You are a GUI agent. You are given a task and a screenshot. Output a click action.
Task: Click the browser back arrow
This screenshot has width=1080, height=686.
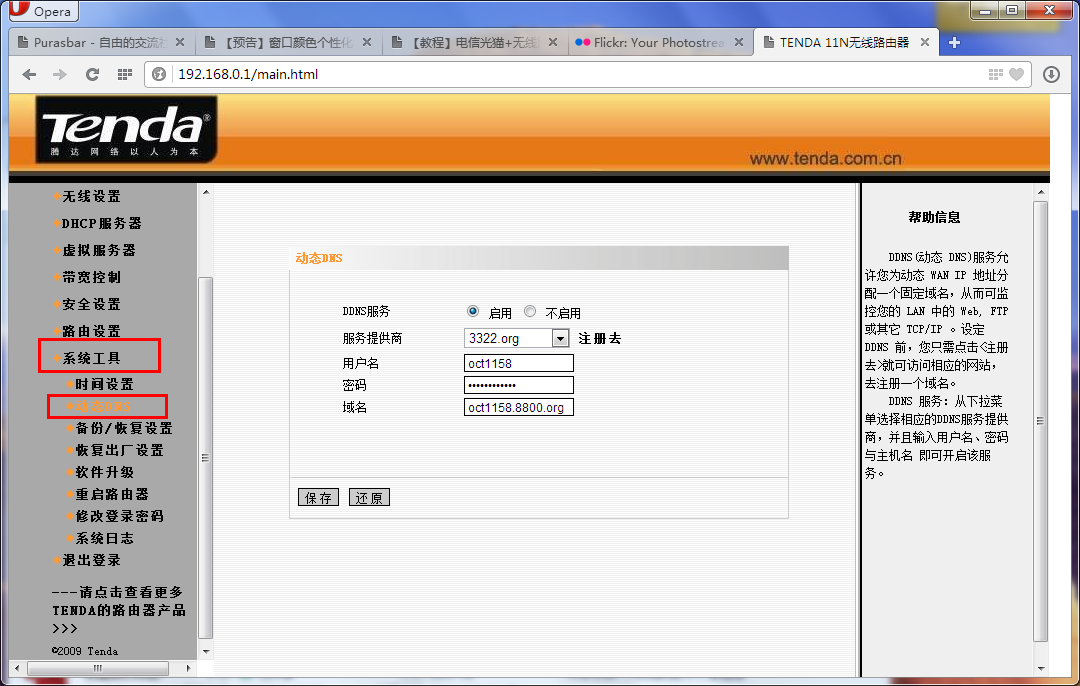(29, 74)
